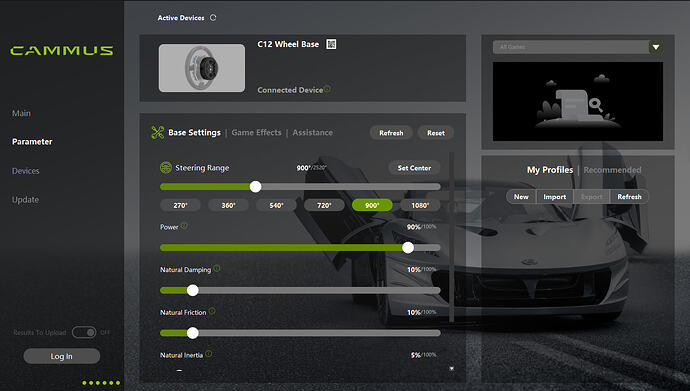Click the Refresh button in Base Settings

tap(391, 133)
